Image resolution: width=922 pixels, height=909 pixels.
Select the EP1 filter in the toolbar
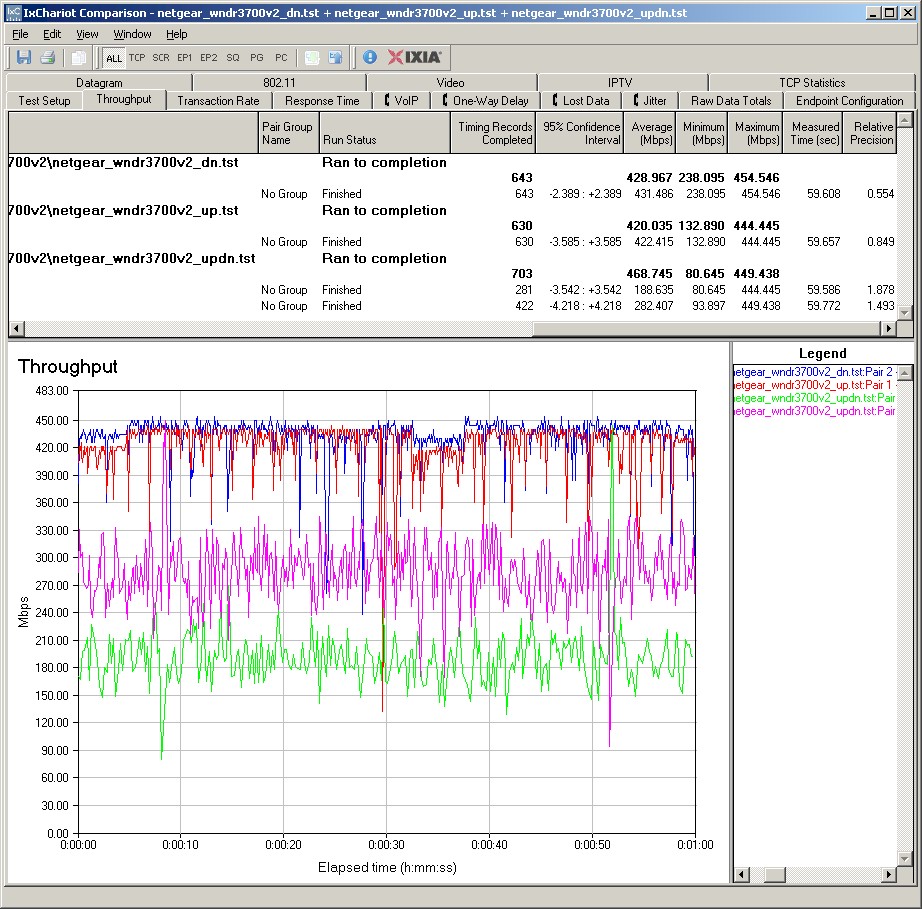point(185,58)
